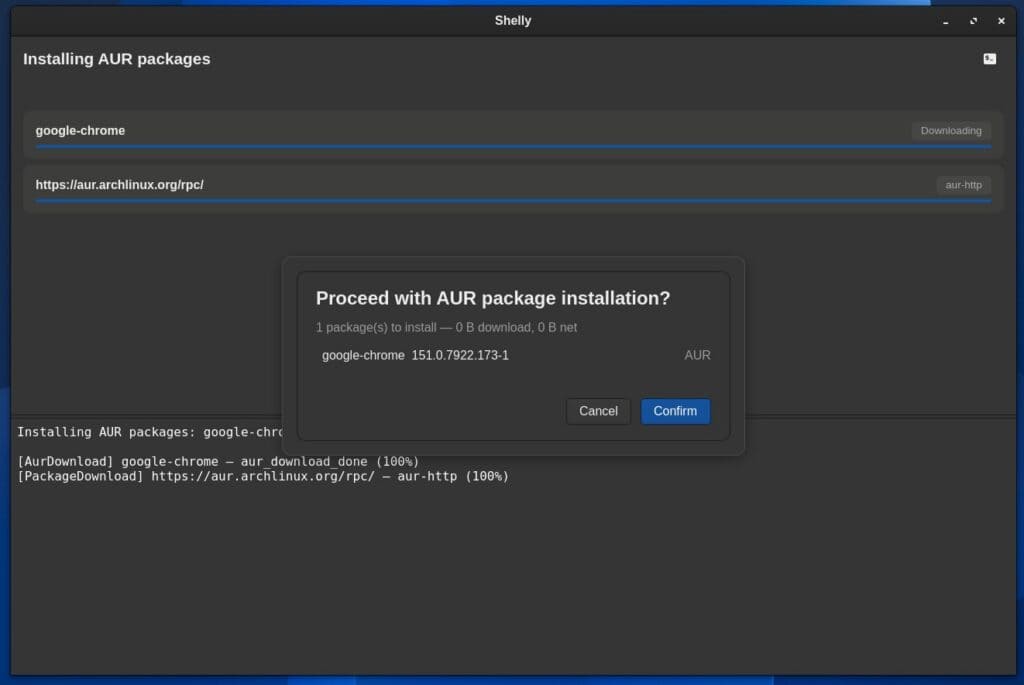The height and width of the screenshot is (685, 1024).
Task: Click version 151.0.7922.173-1 in dialog
Action: pyautogui.click(x=460, y=355)
